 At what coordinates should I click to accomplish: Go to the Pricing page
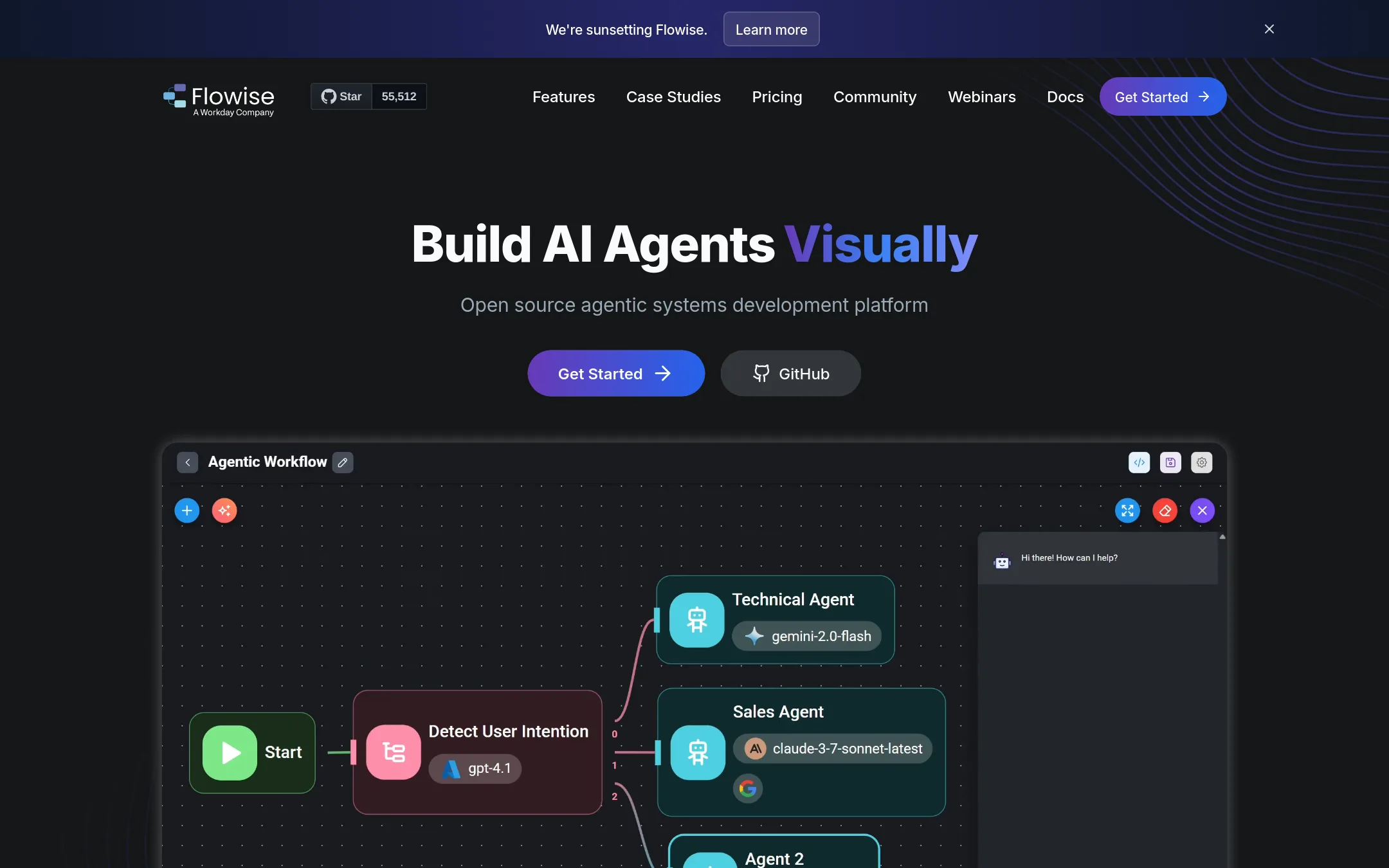pos(777,97)
